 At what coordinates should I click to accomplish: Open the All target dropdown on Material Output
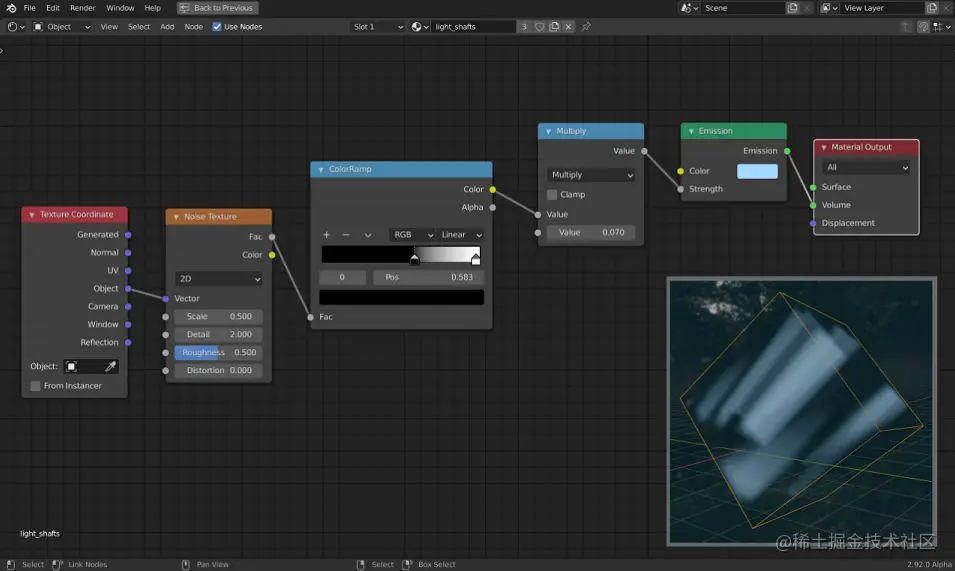[865, 167]
